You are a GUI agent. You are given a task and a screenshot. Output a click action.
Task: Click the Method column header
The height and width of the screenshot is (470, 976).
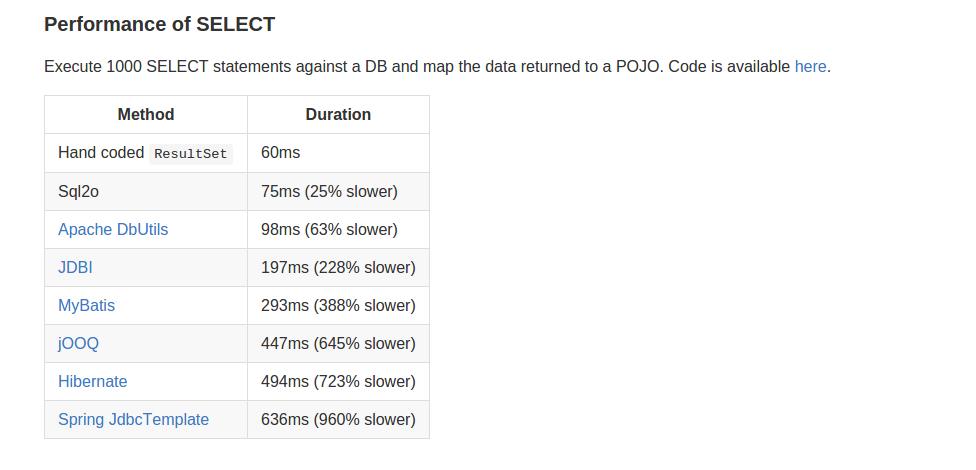point(146,115)
